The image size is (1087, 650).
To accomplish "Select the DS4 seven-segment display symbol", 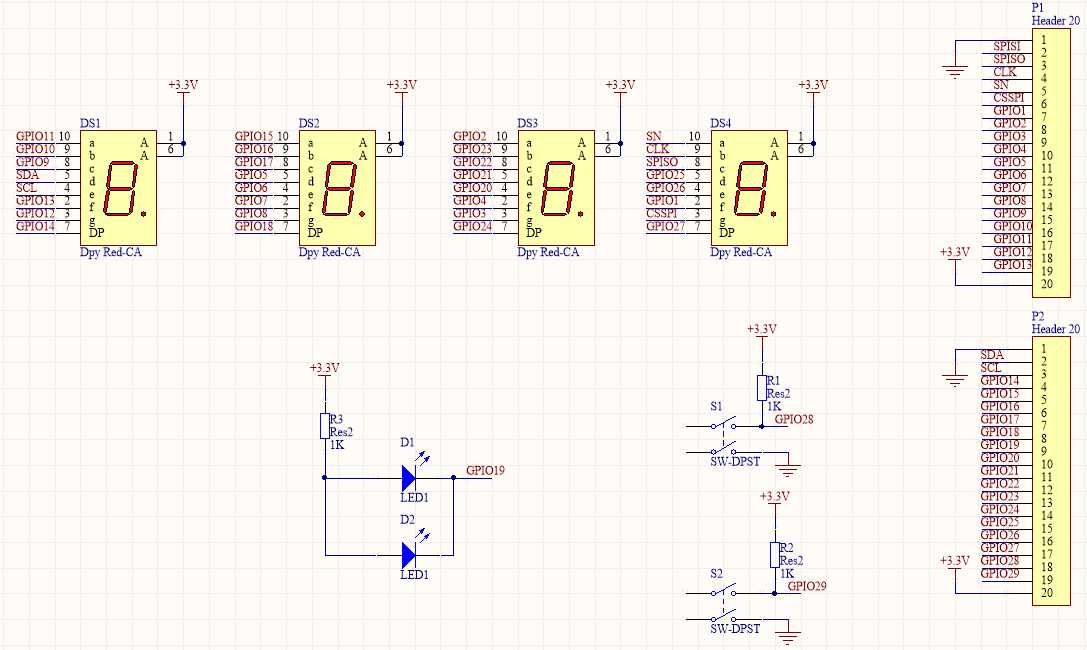I will (x=749, y=187).
